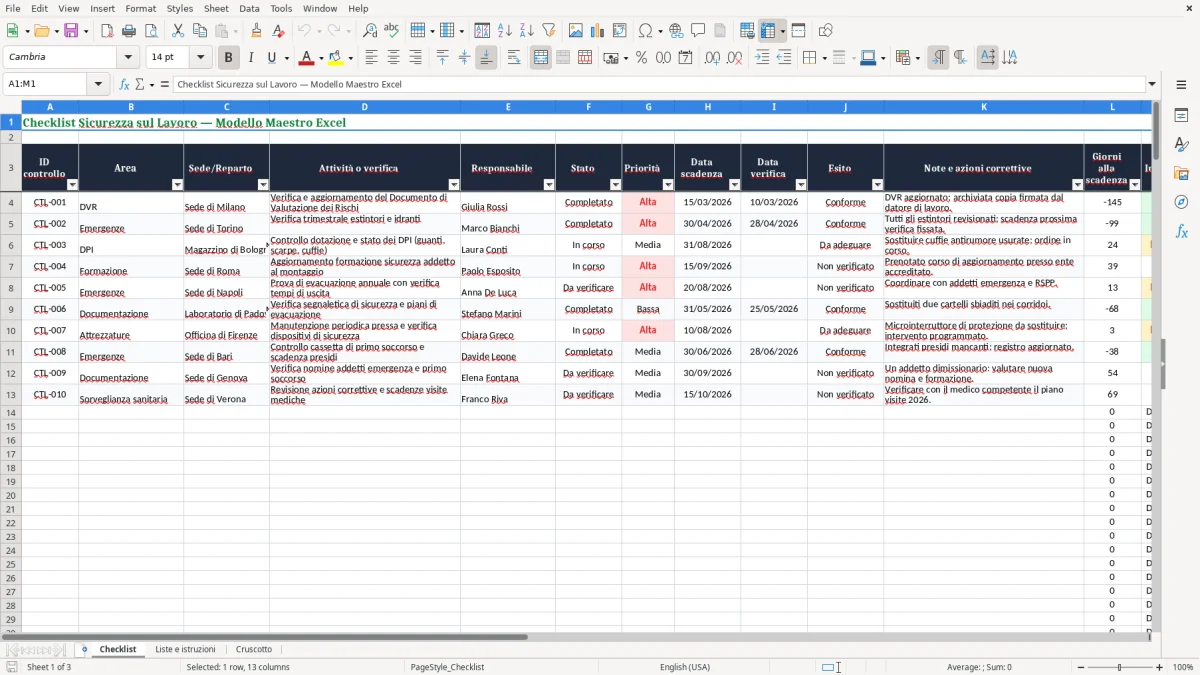The height and width of the screenshot is (675, 1200).
Task: Toggle Merge and Center cells
Action: coord(541,58)
